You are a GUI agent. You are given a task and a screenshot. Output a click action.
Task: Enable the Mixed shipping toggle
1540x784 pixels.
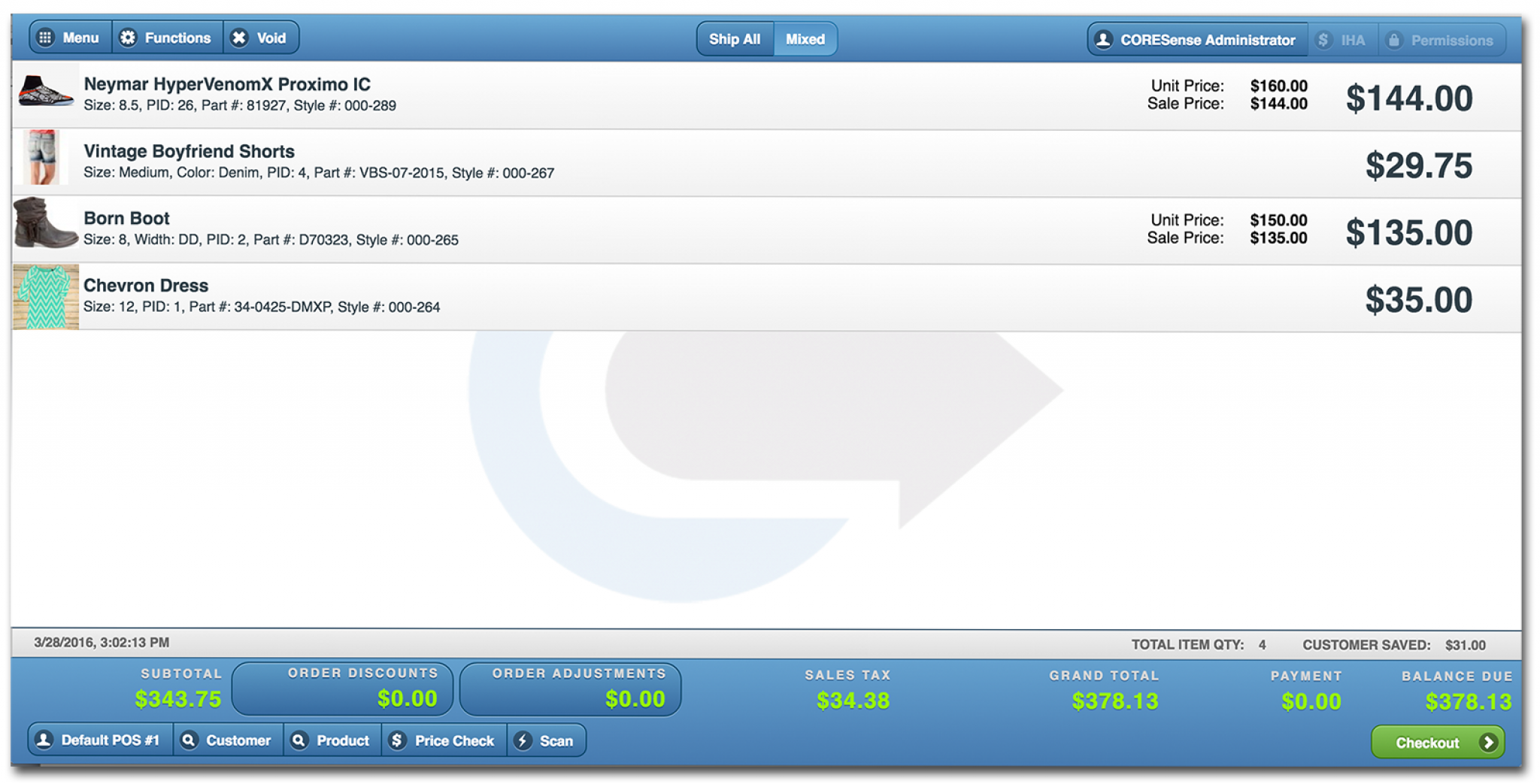coord(805,39)
